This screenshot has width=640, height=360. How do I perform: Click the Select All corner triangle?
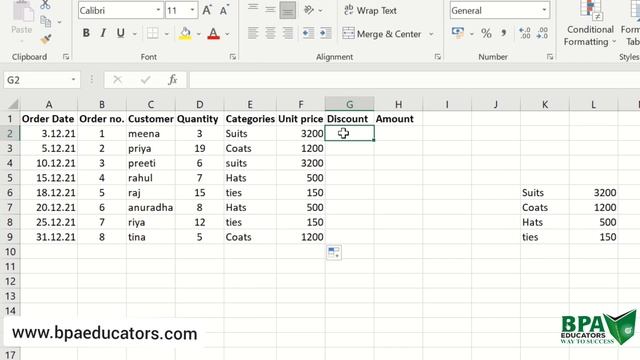click(12, 104)
